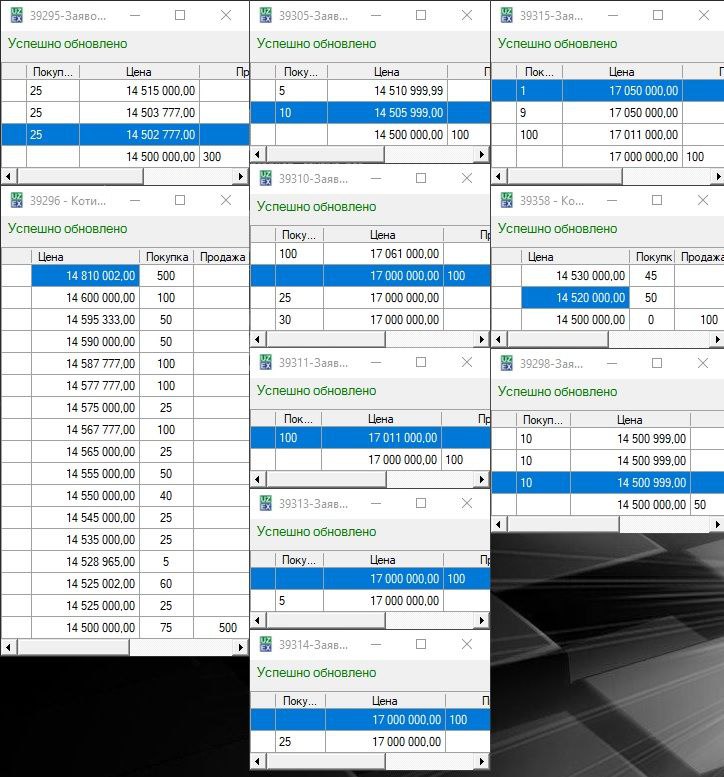Click the UZEX icon in window 39305
This screenshot has height=777, width=724.
pyautogui.click(x=265, y=15)
